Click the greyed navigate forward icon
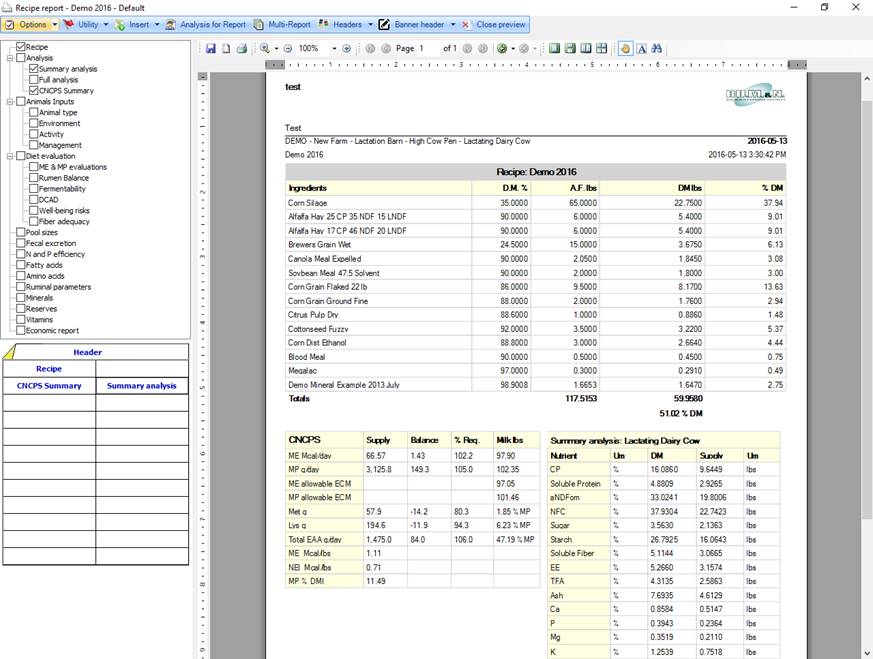Image resolution: width=873 pixels, height=659 pixels. [523, 48]
